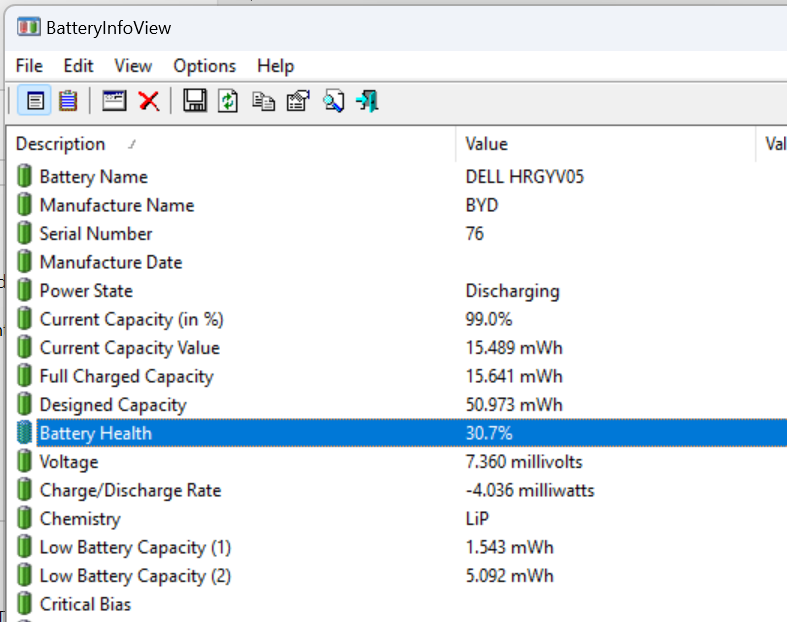The height and width of the screenshot is (622, 787).
Task: Click the Exit door toolbar icon
Action: coord(367,101)
